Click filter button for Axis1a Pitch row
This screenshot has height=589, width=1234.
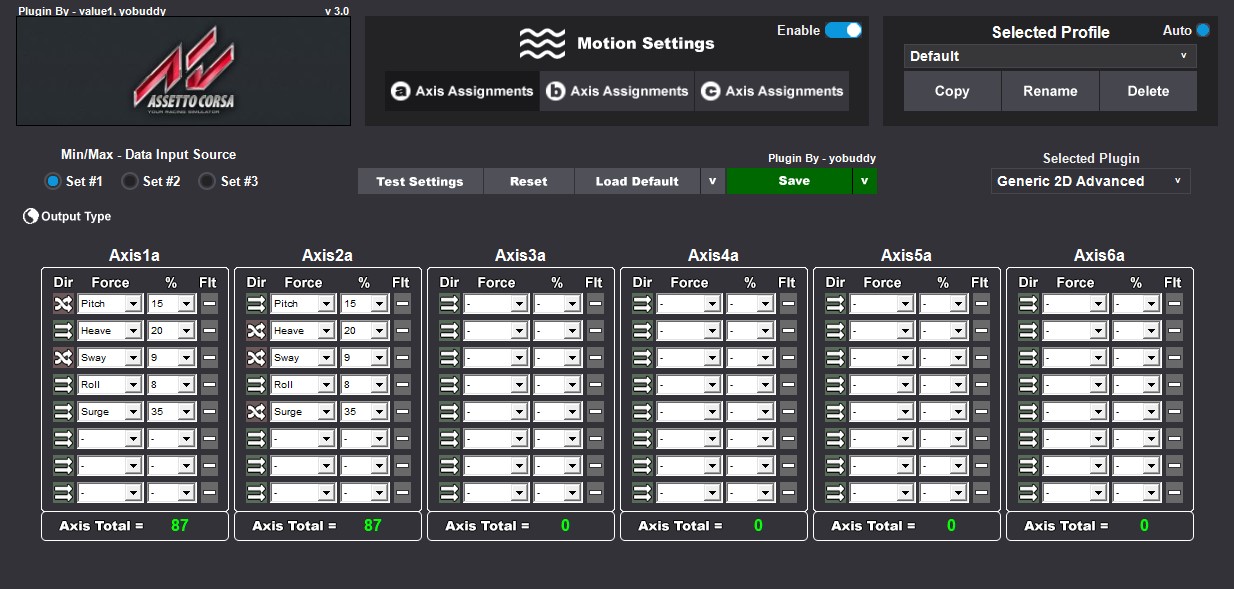coord(209,303)
